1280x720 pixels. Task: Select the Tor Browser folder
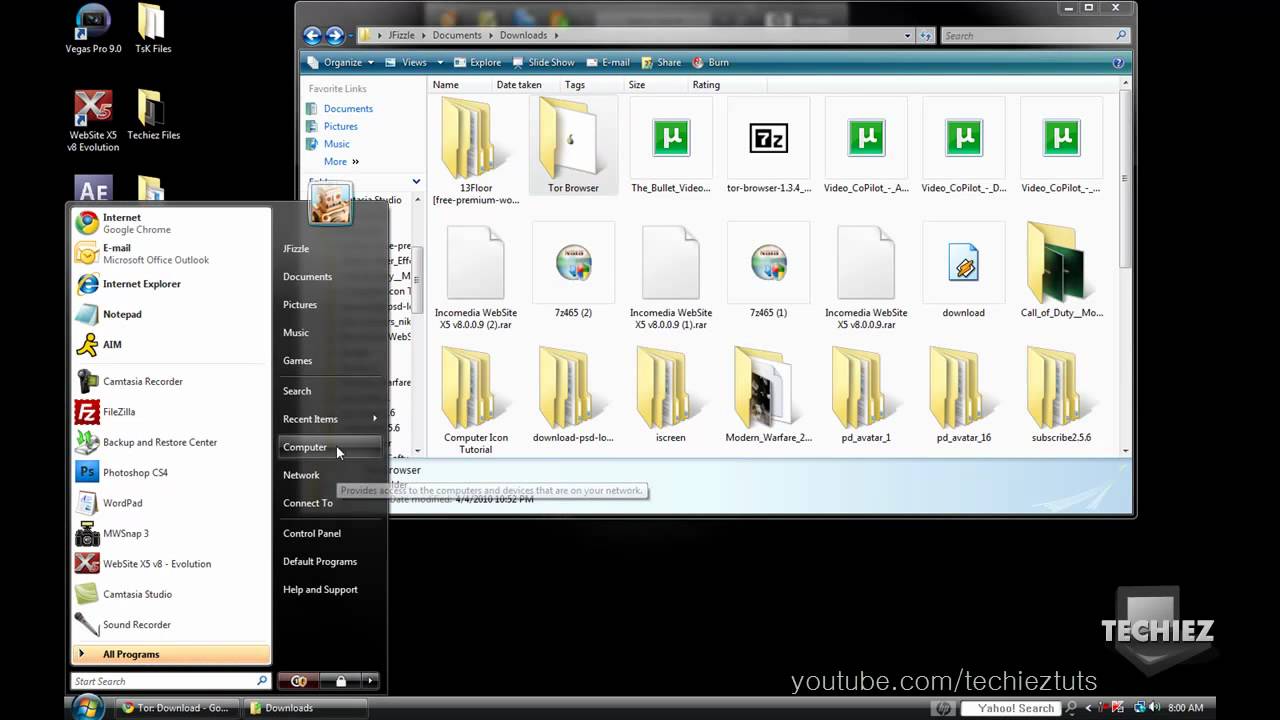click(x=573, y=145)
